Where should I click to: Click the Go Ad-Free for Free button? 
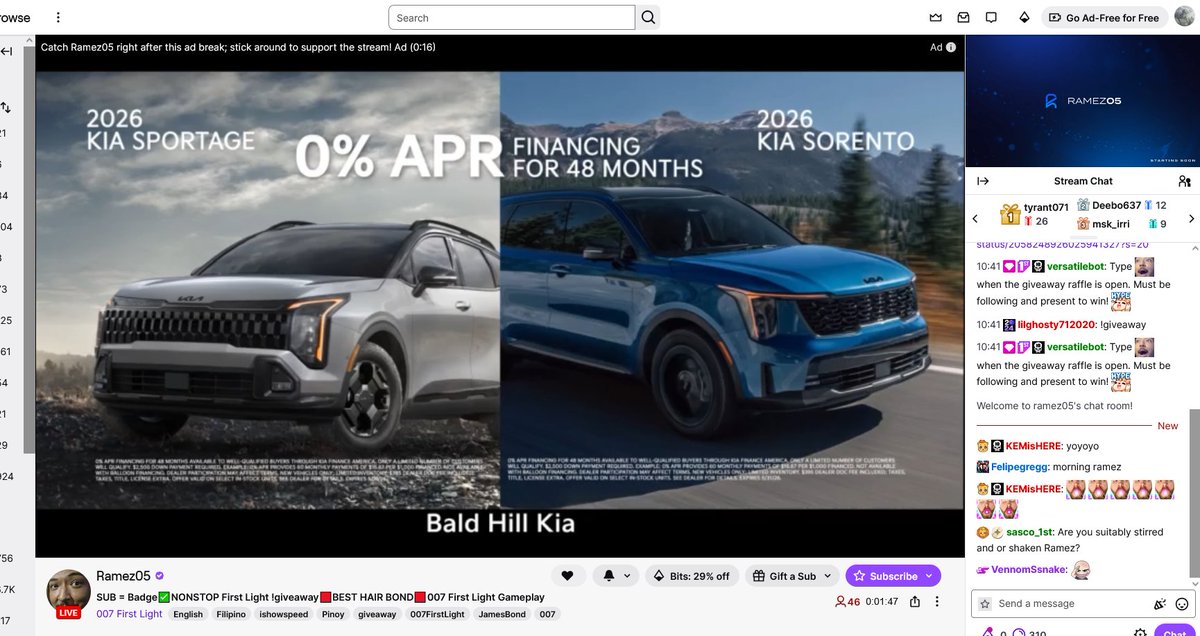click(x=1104, y=18)
